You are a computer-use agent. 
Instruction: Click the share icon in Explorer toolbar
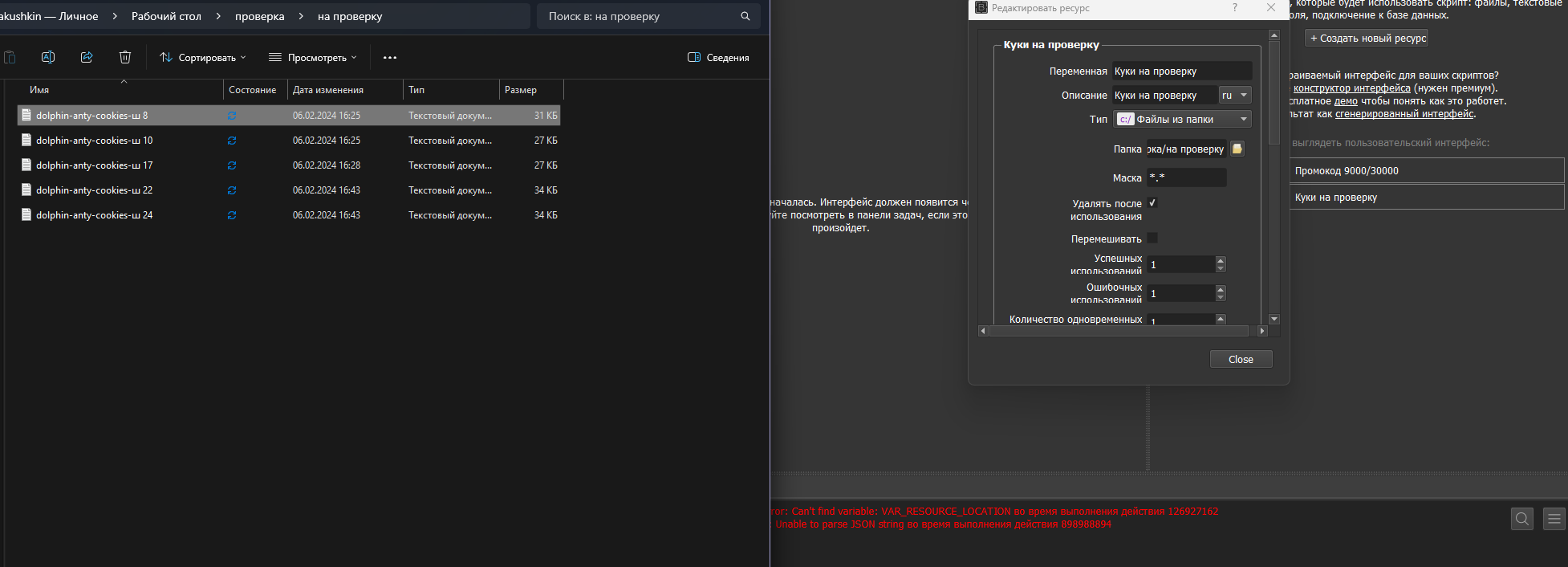click(87, 57)
